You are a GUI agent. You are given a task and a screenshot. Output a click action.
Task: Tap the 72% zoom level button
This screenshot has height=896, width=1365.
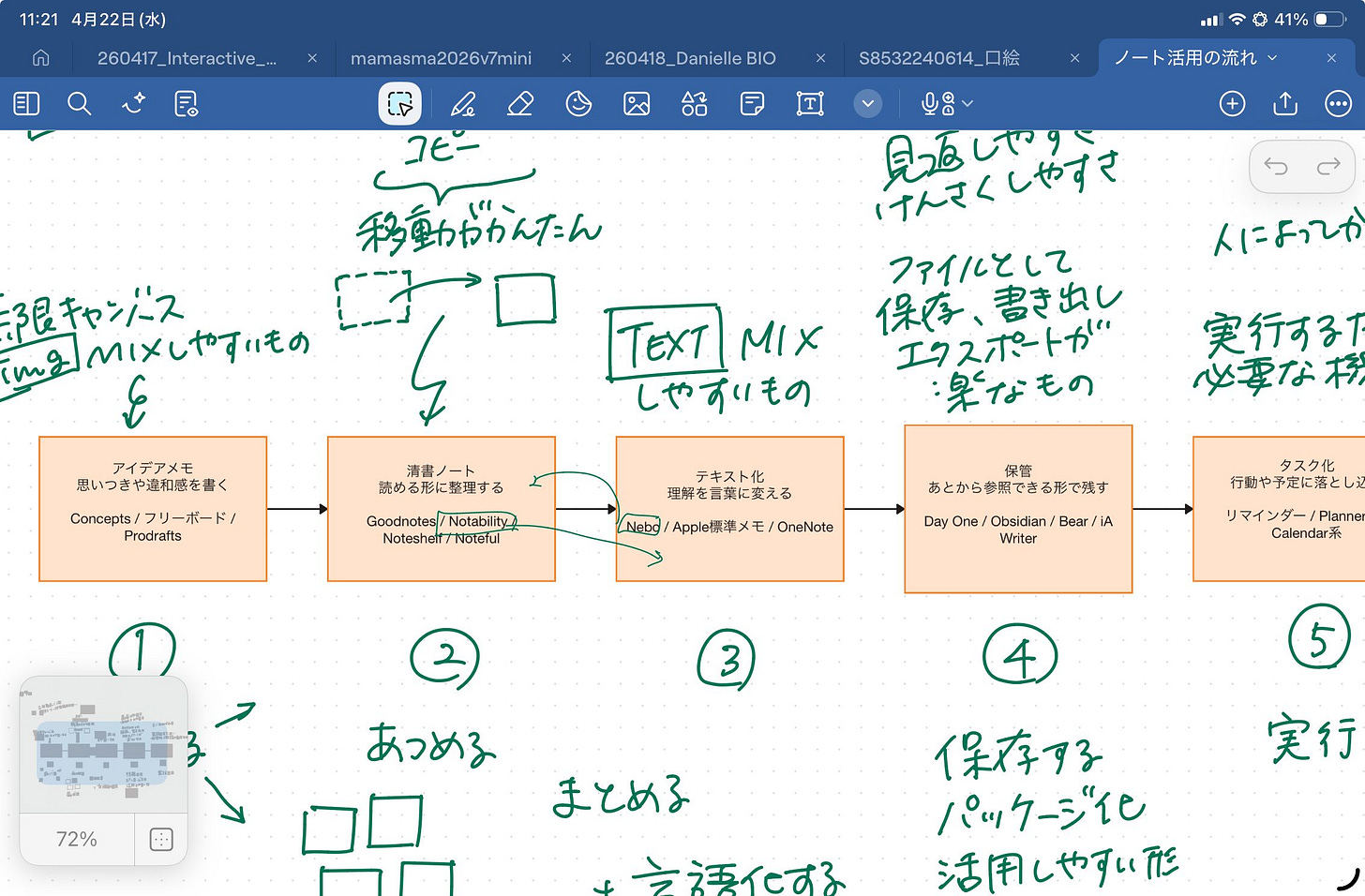(x=77, y=839)
